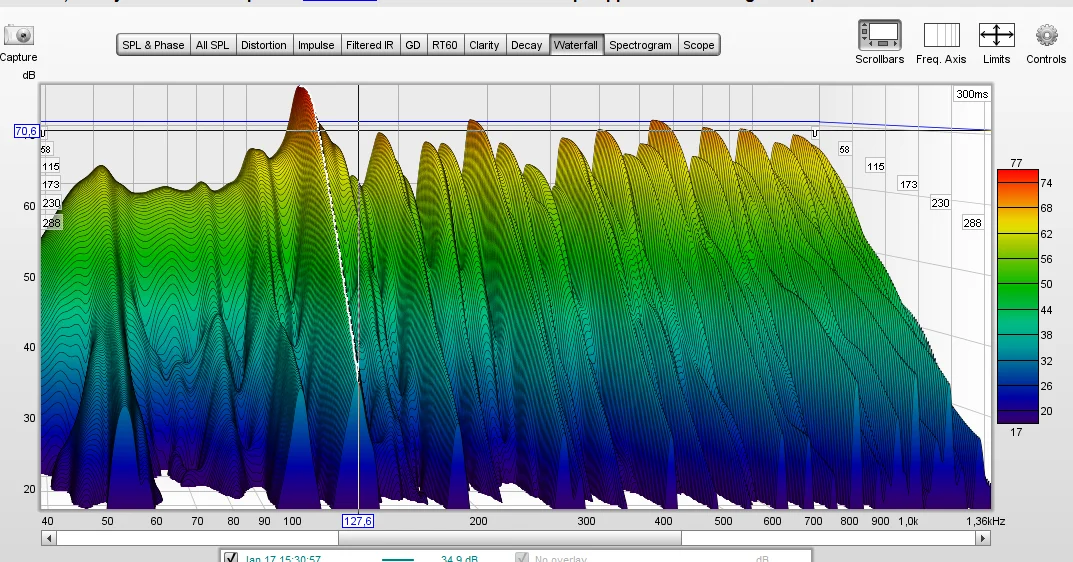The image size is (1073, 562).
Task: Switch to the SPL & Phase tab
Action: pyautogui.click(x=153, y=45)
